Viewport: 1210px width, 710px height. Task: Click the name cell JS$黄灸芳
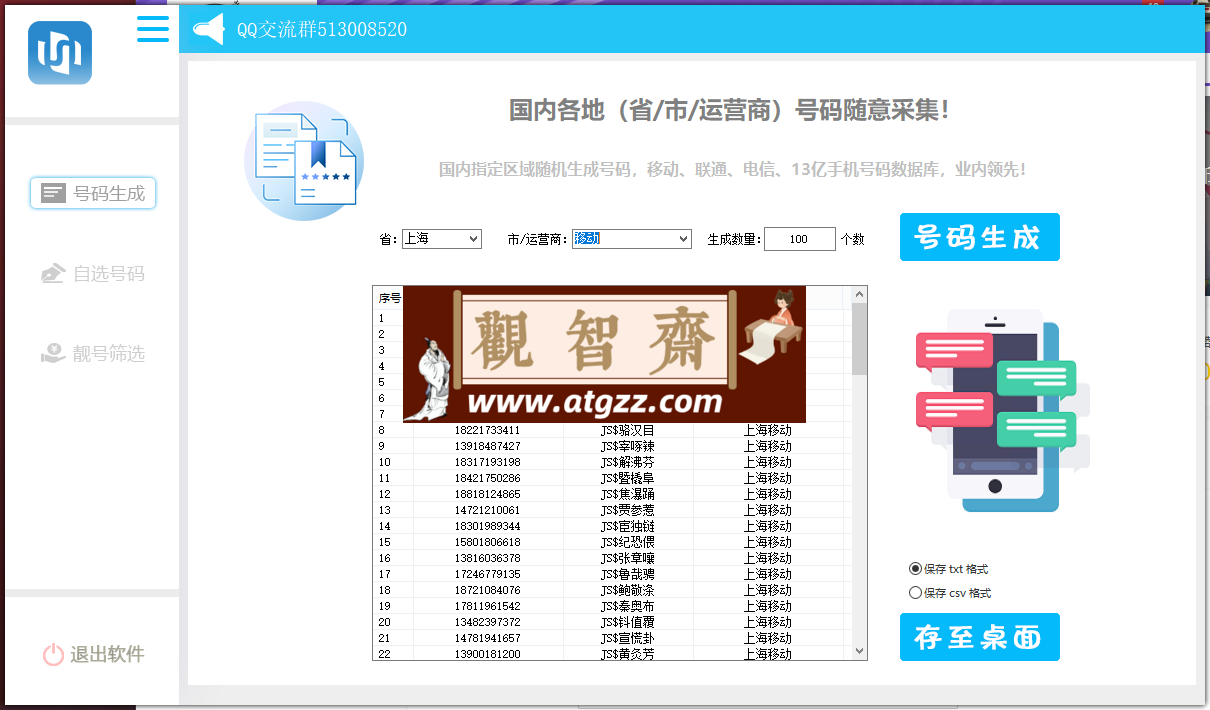(x=627, y=654)
